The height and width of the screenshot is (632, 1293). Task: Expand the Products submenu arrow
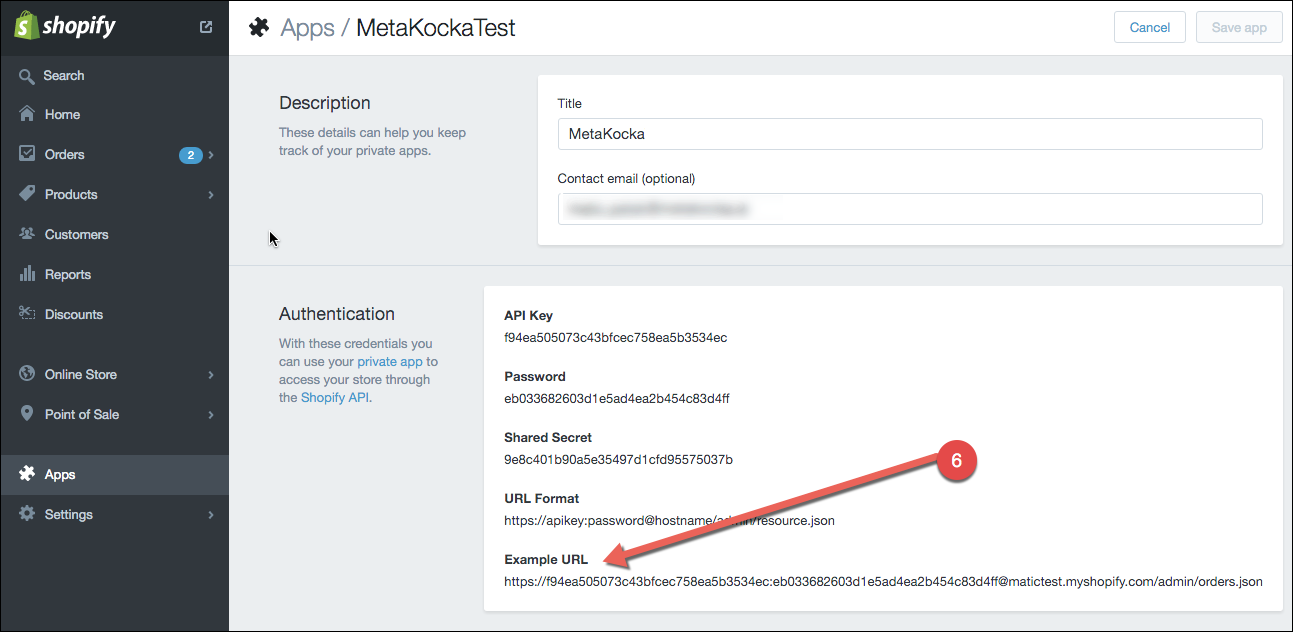tap(211, 195)
